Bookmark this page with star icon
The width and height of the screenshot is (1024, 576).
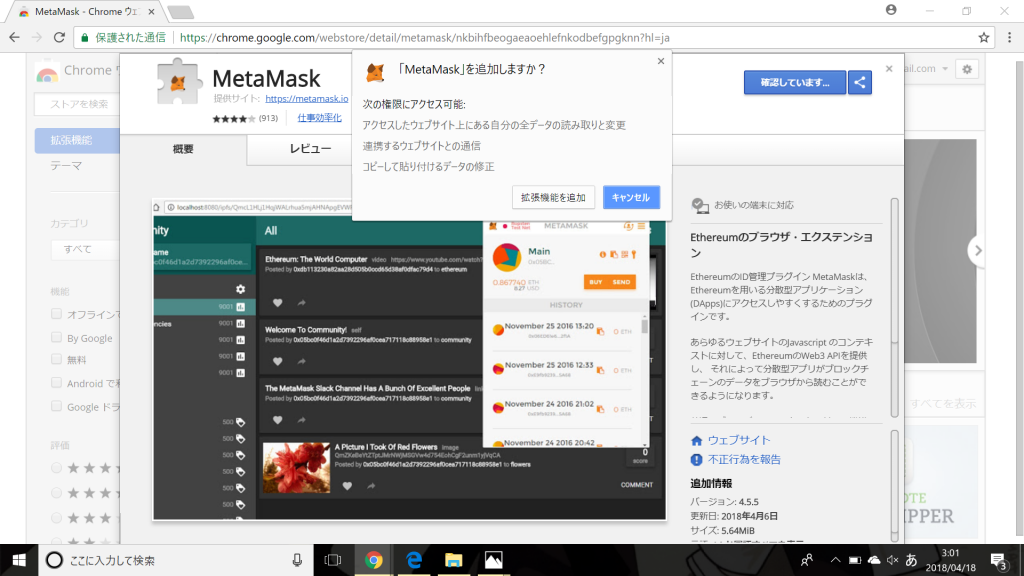984,38
